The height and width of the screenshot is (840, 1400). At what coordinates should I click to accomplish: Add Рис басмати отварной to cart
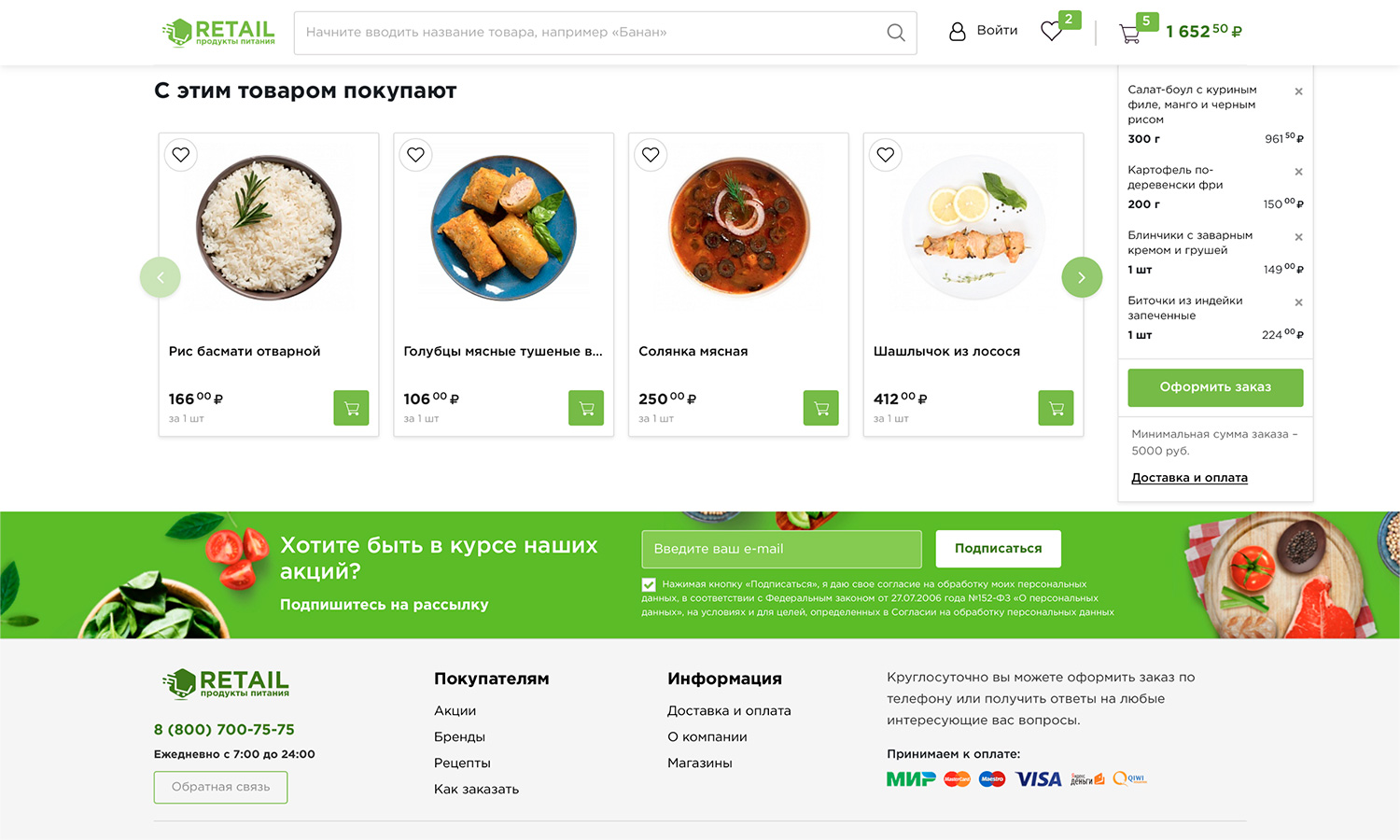tap(351, 408)
